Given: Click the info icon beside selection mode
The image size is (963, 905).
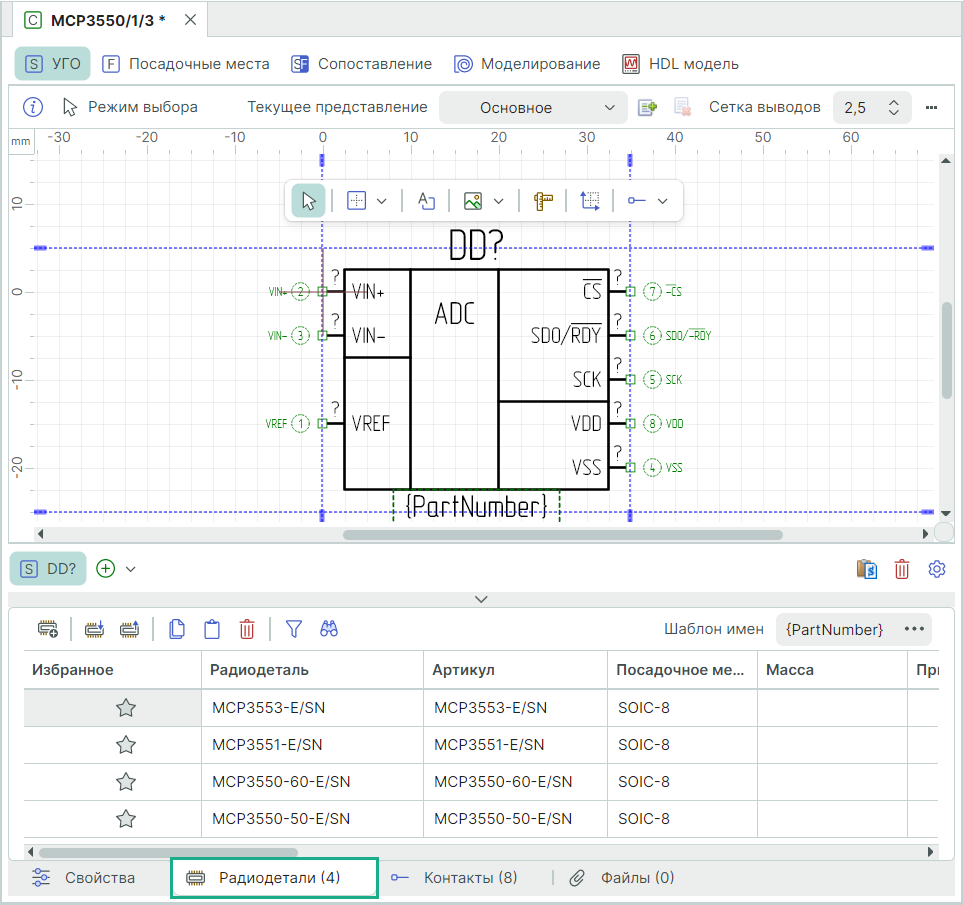Looking at the screenshot, I should coord(33,107).
